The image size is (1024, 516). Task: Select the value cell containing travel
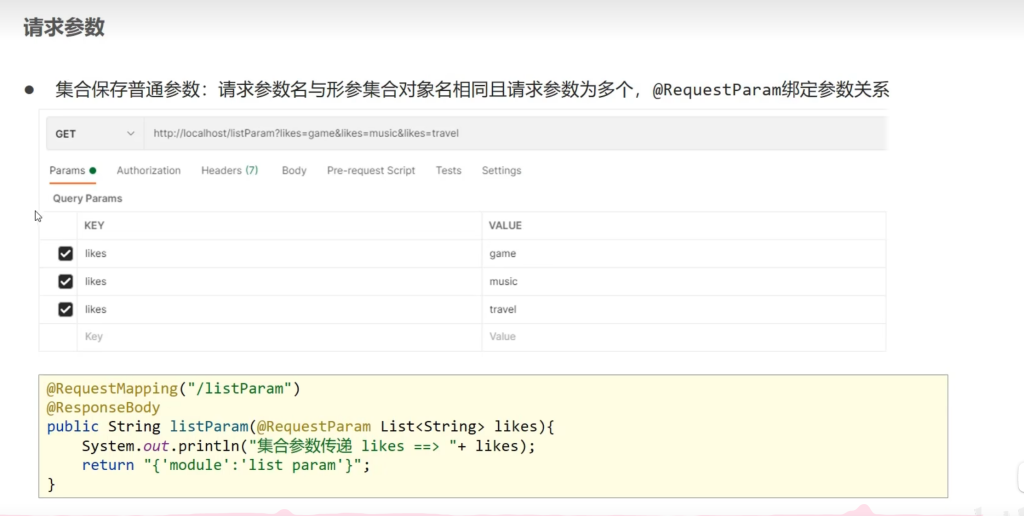pyautogui.click(x=503, y=310)
